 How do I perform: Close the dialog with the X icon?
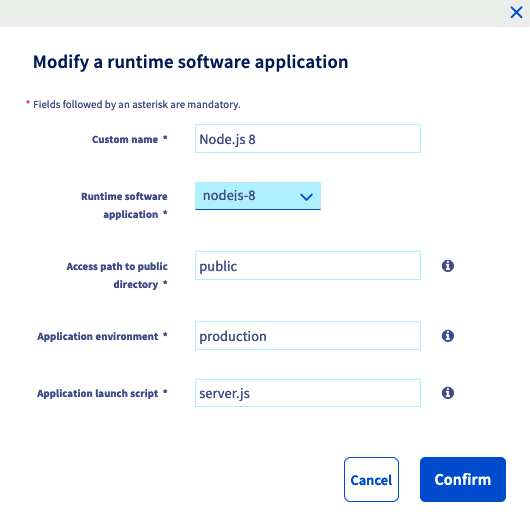tap(516, 13)
